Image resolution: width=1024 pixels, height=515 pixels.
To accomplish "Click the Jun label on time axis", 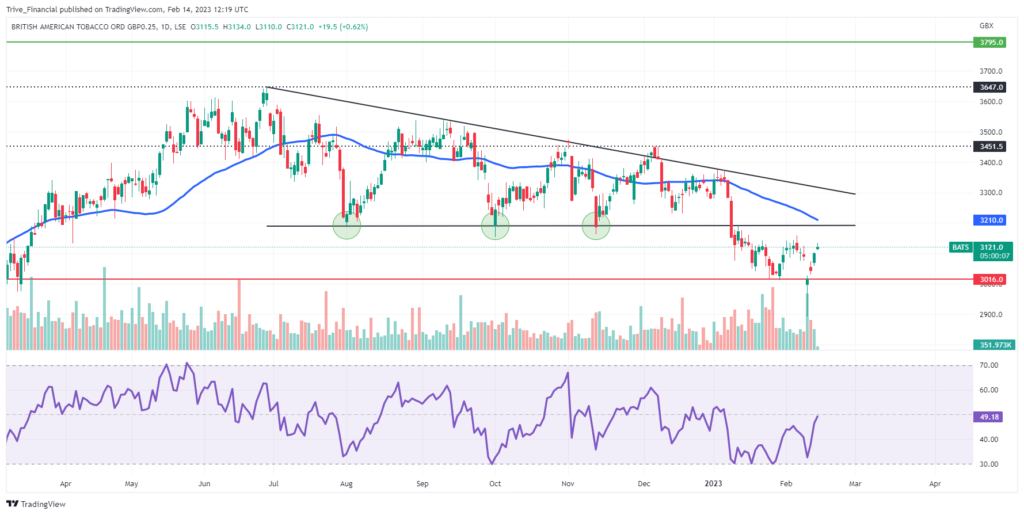I will point(204,484).
